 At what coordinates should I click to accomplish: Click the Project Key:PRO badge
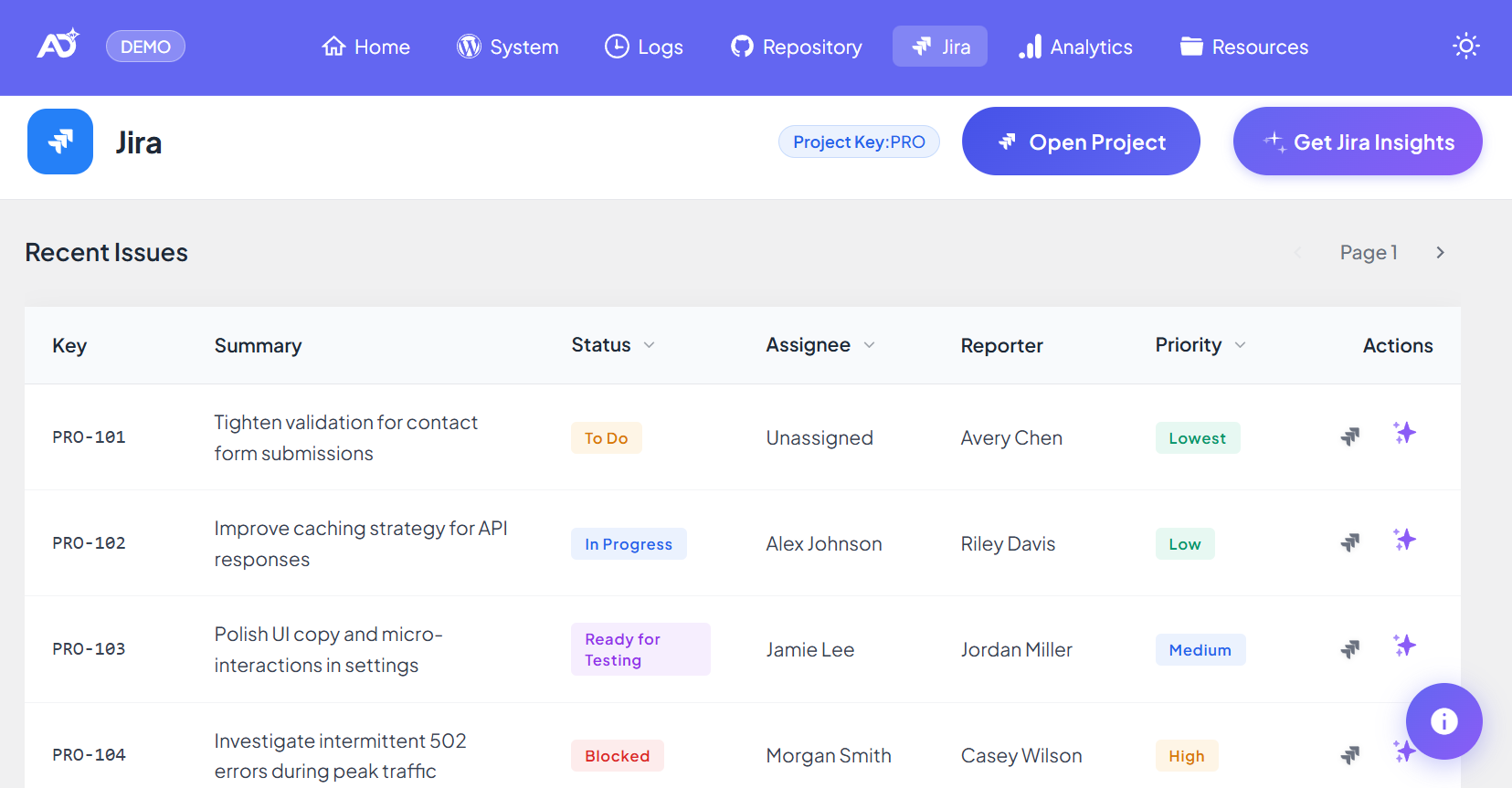859,142
